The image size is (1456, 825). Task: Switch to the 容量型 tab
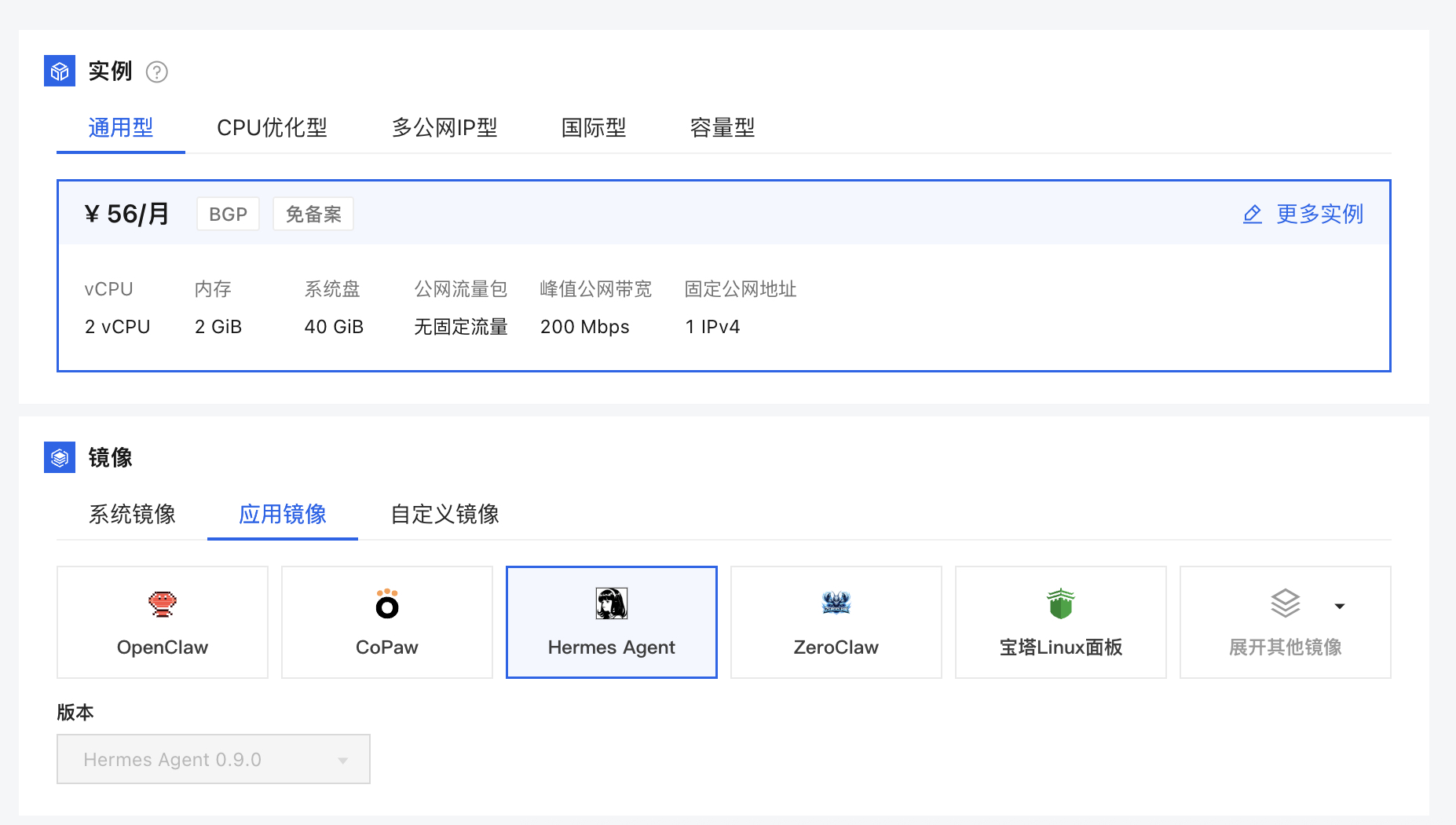pos(722,127)
